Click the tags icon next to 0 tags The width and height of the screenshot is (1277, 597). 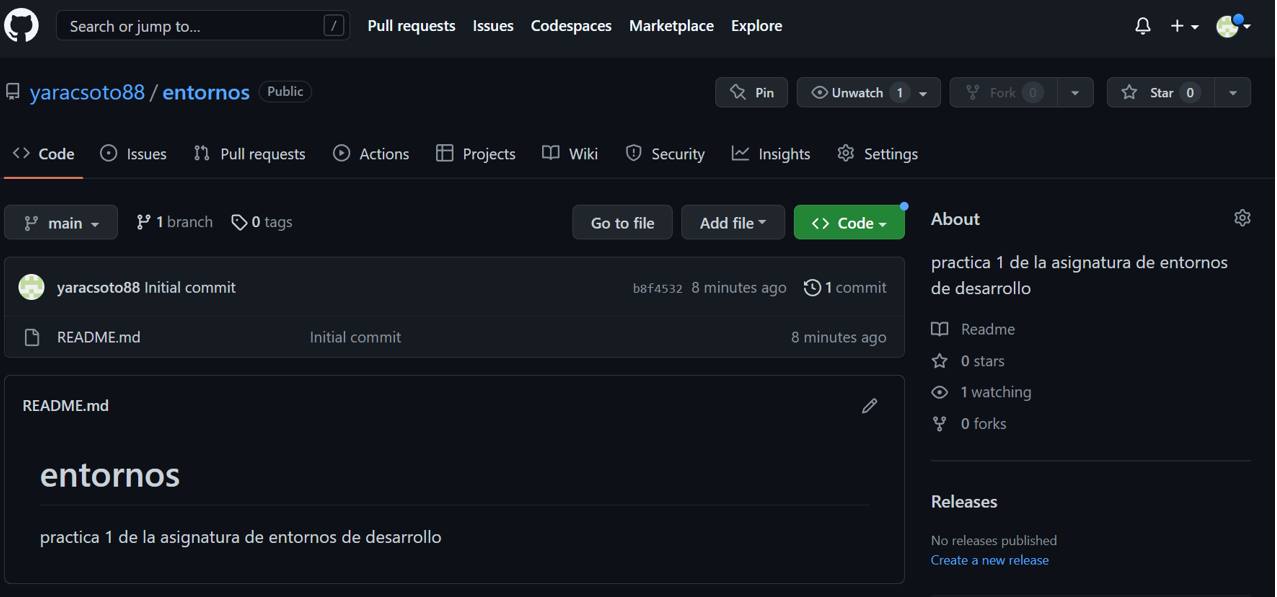coord(239,221)
